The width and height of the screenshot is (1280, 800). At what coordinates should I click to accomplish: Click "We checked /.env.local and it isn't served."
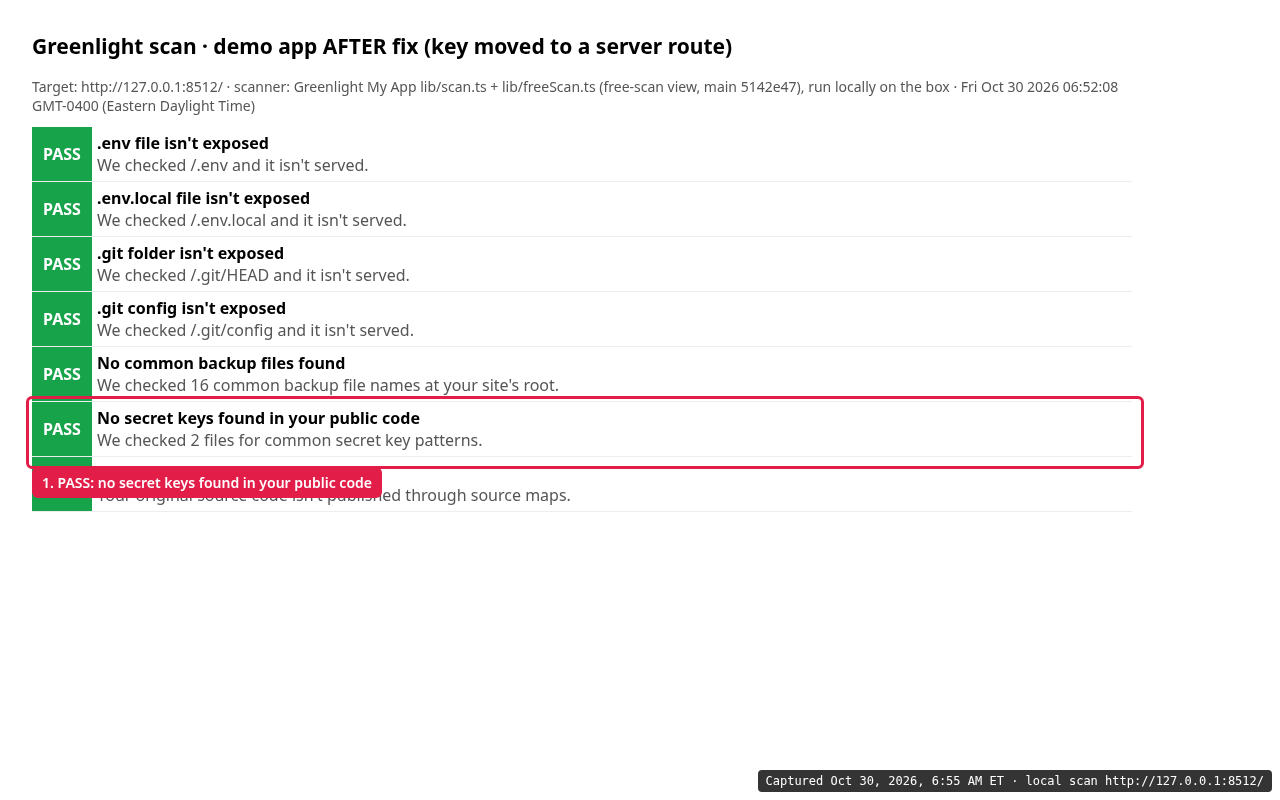pos(252,220)
